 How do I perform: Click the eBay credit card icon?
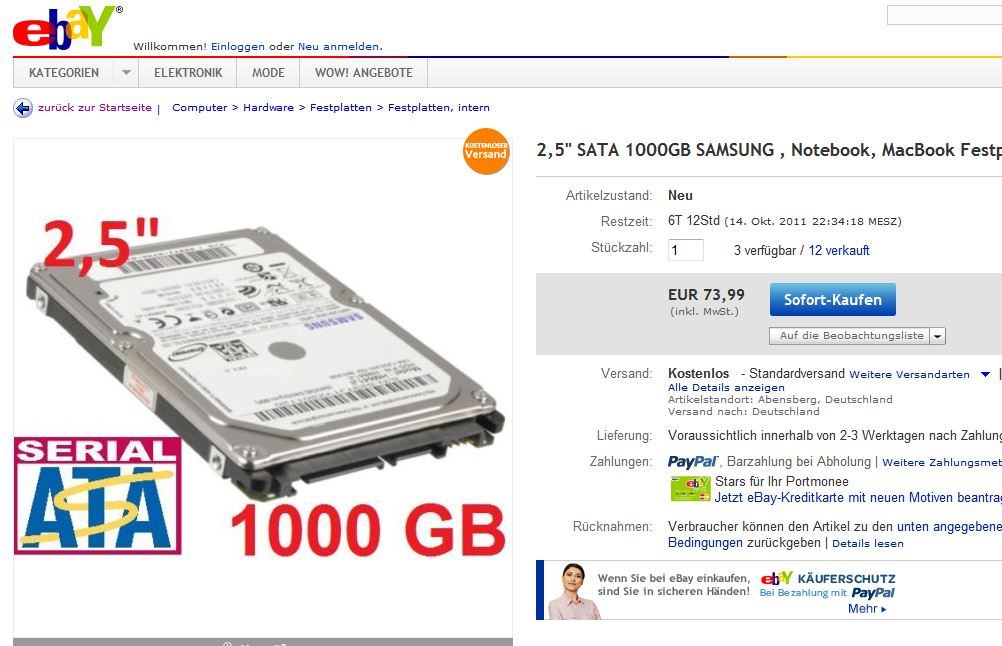pos(690,489)
